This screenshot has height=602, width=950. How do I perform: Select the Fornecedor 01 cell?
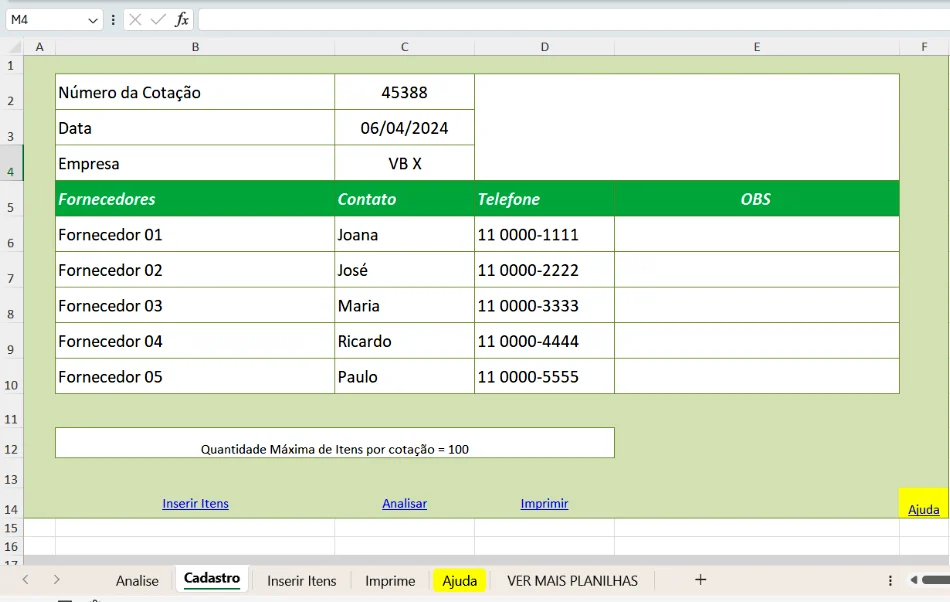[x=195, y=234]
